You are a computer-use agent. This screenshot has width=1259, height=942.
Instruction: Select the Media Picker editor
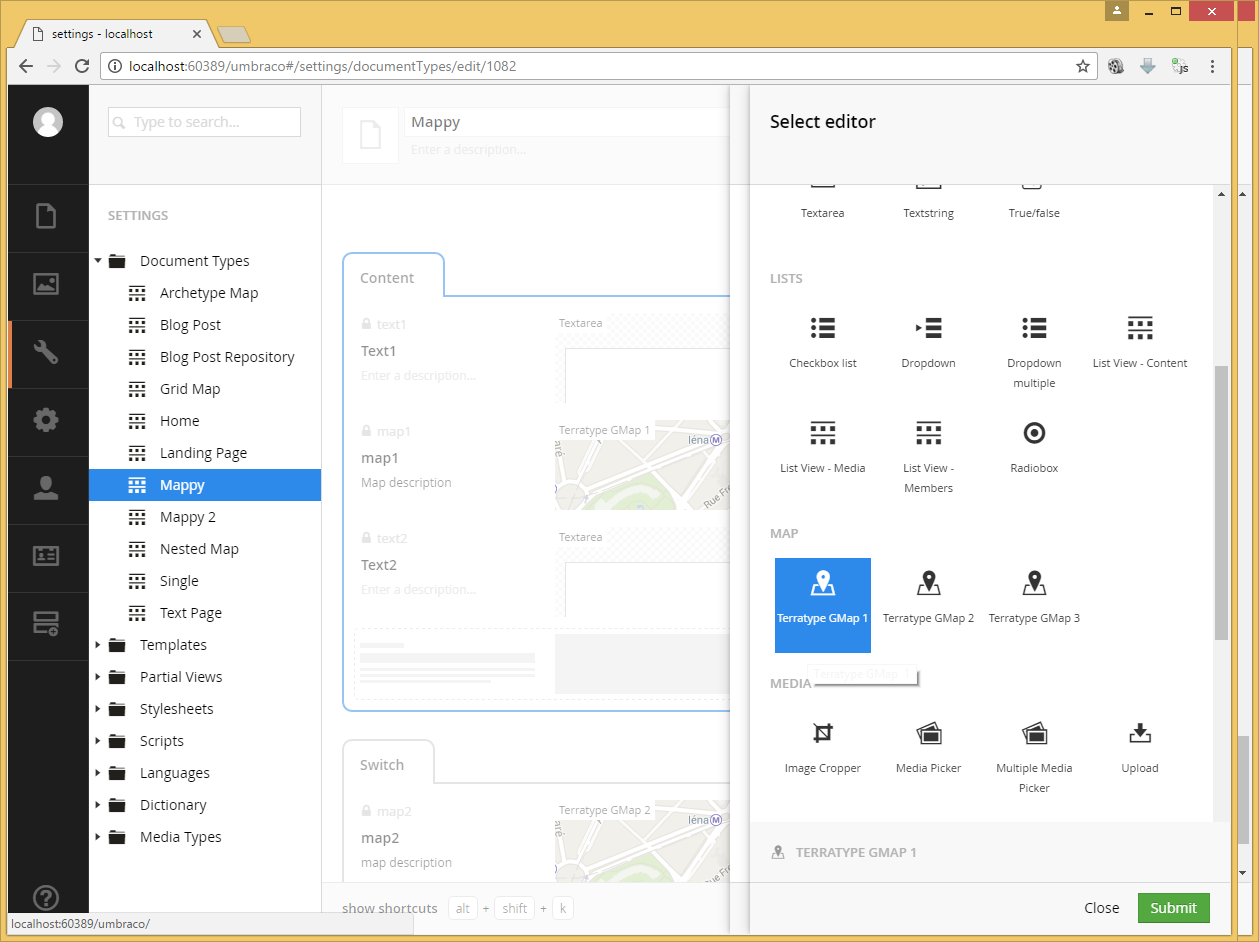click(929, 748)
